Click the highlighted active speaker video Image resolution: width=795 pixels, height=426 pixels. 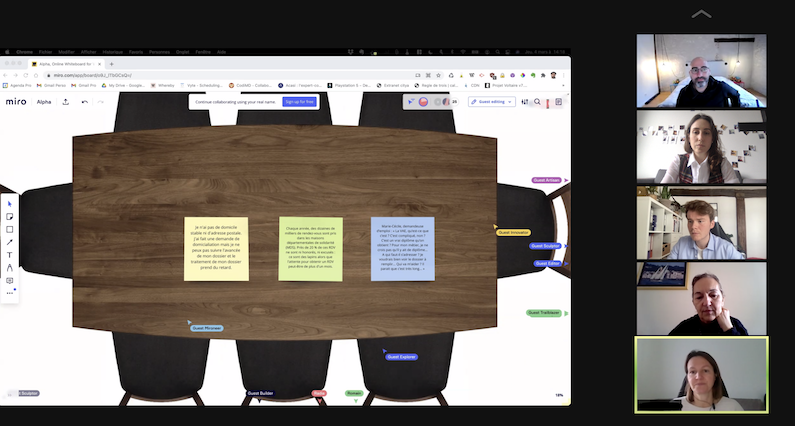click(701, 374)
